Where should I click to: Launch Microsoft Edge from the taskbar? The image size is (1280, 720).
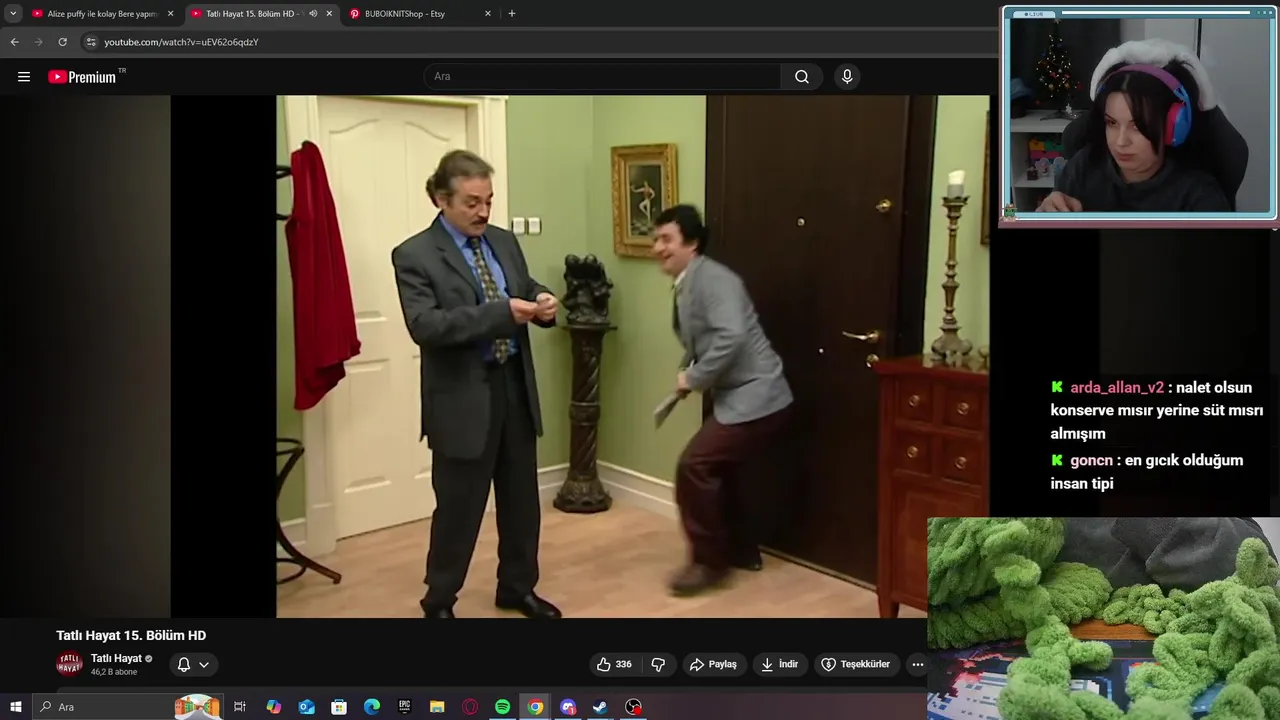click(x=372, y=707)
